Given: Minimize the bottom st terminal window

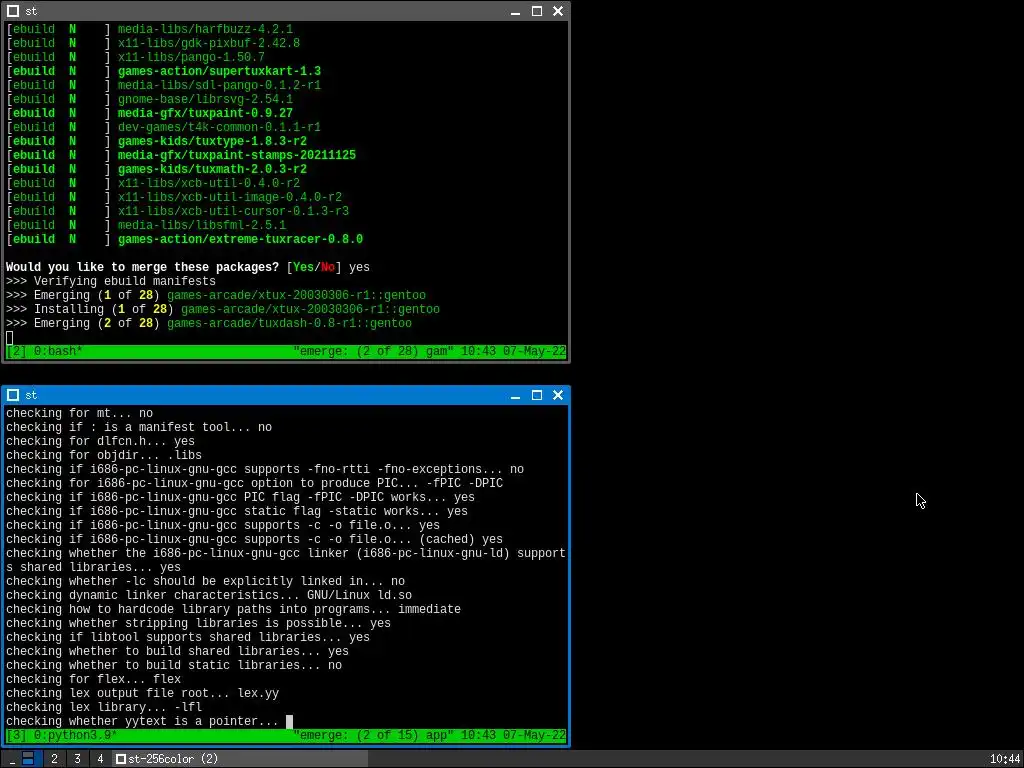Looking at the screenshot, I should click(x=515, y=395).
